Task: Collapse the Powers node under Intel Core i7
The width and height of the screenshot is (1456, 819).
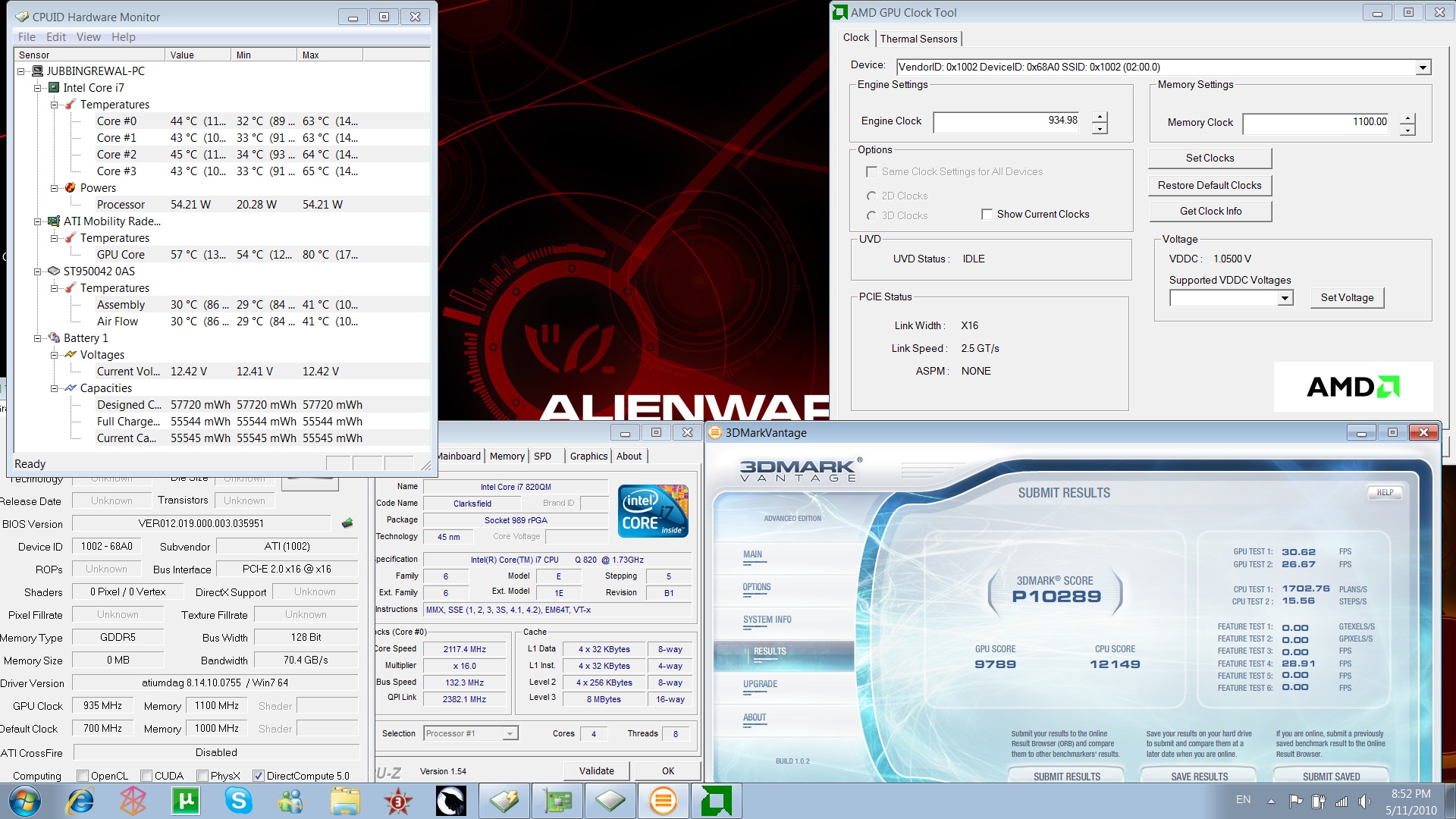Action: 55,188
